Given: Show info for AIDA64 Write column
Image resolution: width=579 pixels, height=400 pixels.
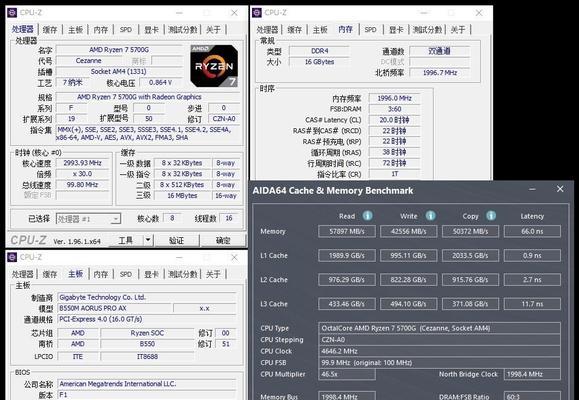Looking at the screenshot, I should (x=431, y=216).
